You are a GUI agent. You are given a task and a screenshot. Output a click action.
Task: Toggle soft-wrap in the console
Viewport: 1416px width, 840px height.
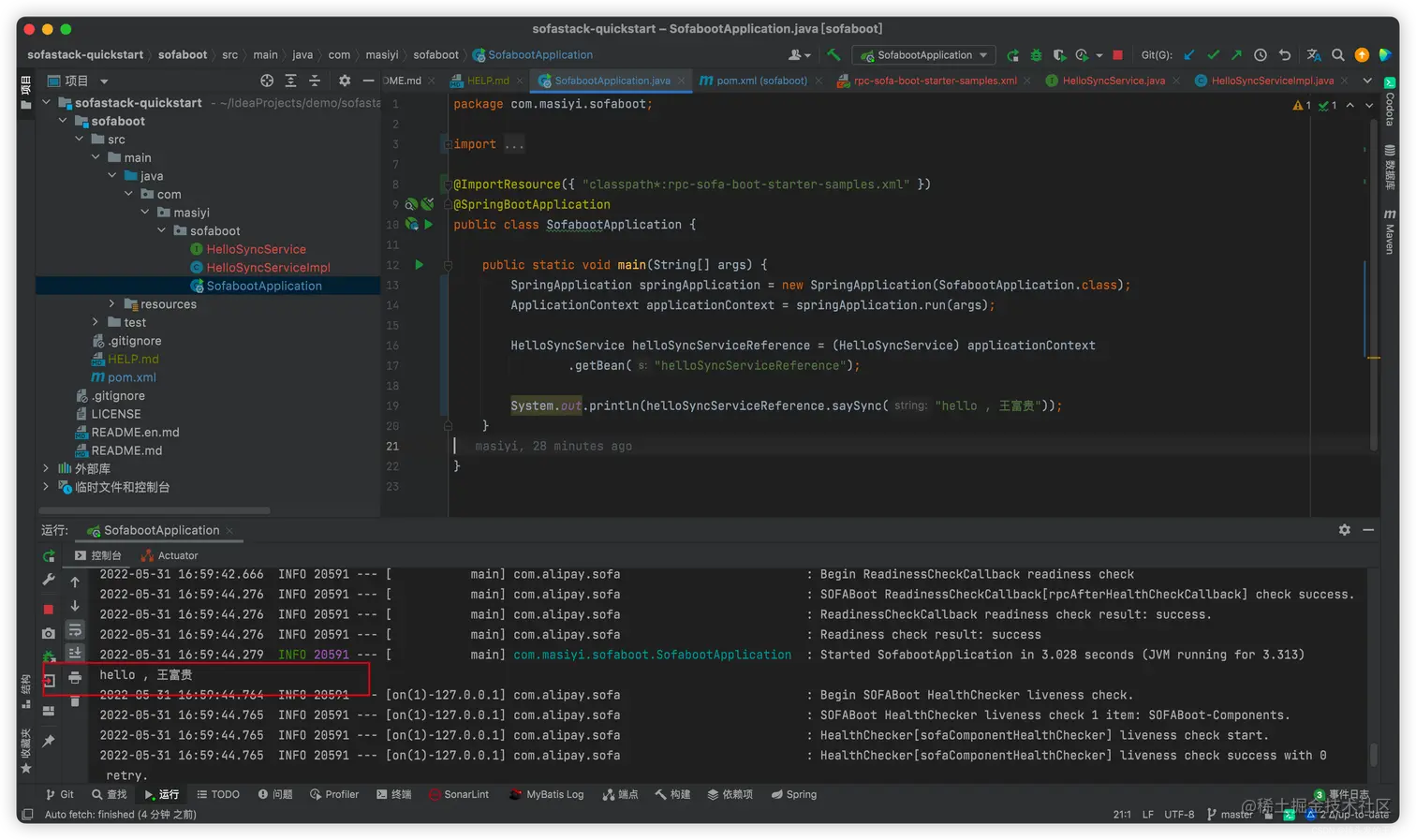coord(75,629)
